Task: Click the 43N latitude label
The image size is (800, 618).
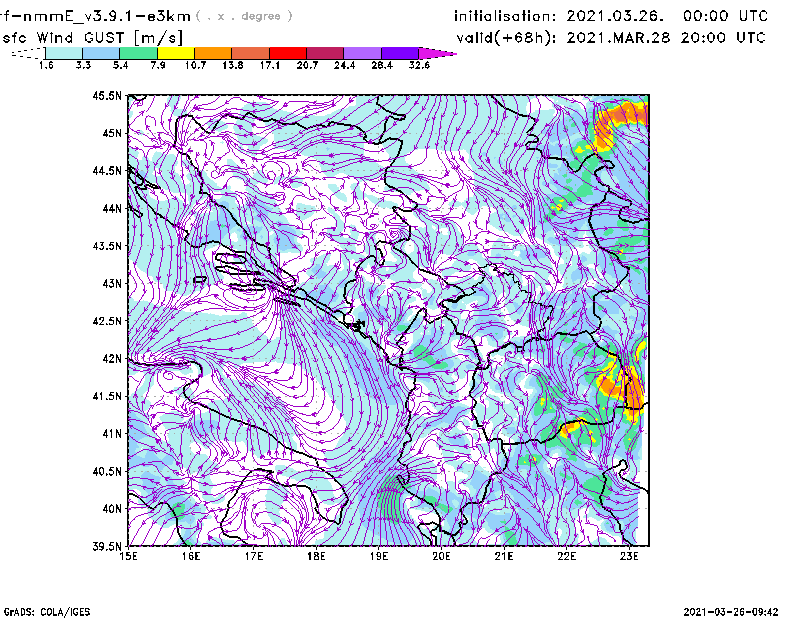Action: 112,283
